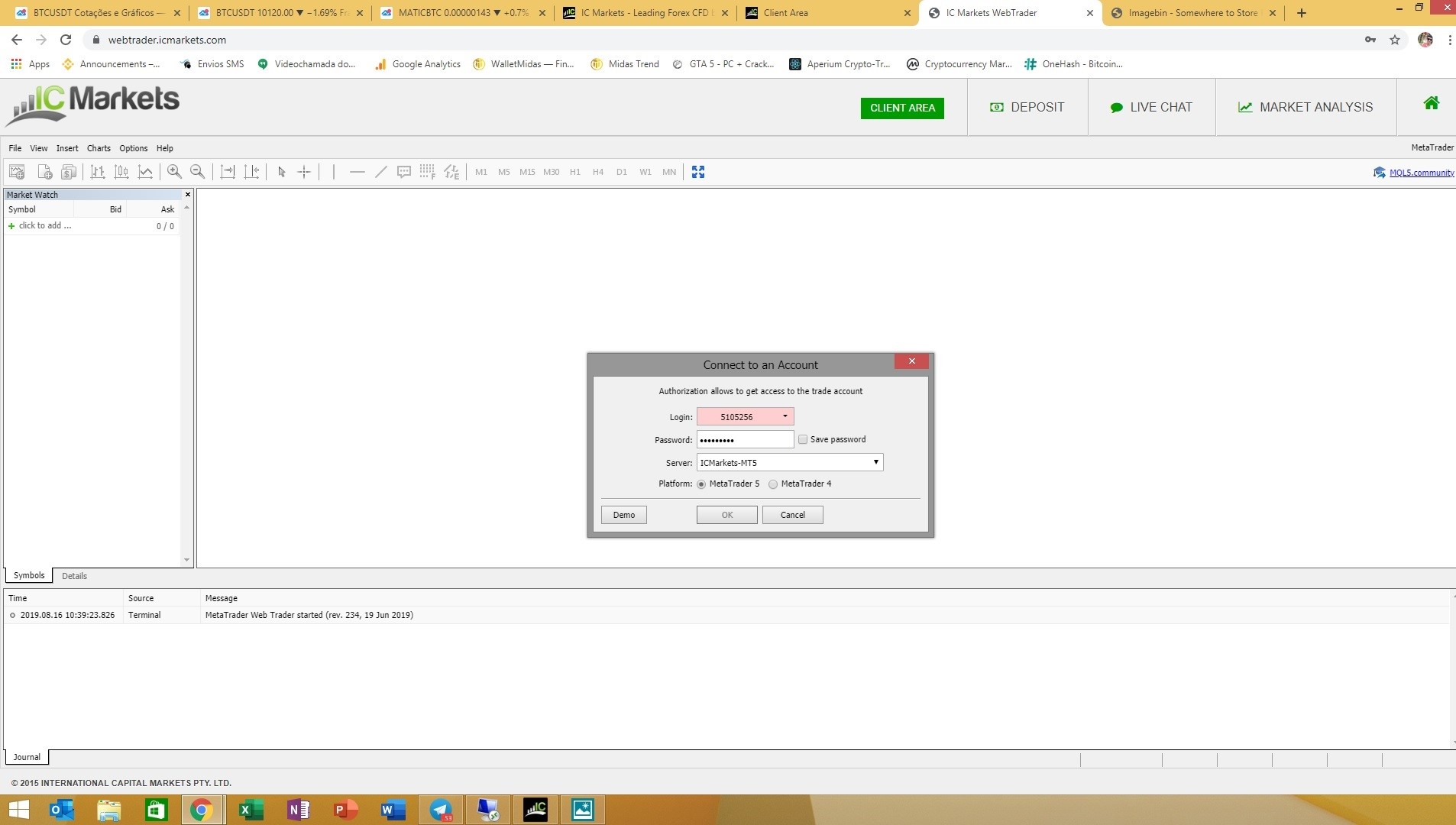Image resolution: width=1456 pixels, height=825 pixels.
Task: Confirm login with OK button
Action: [x=727, y=515]
